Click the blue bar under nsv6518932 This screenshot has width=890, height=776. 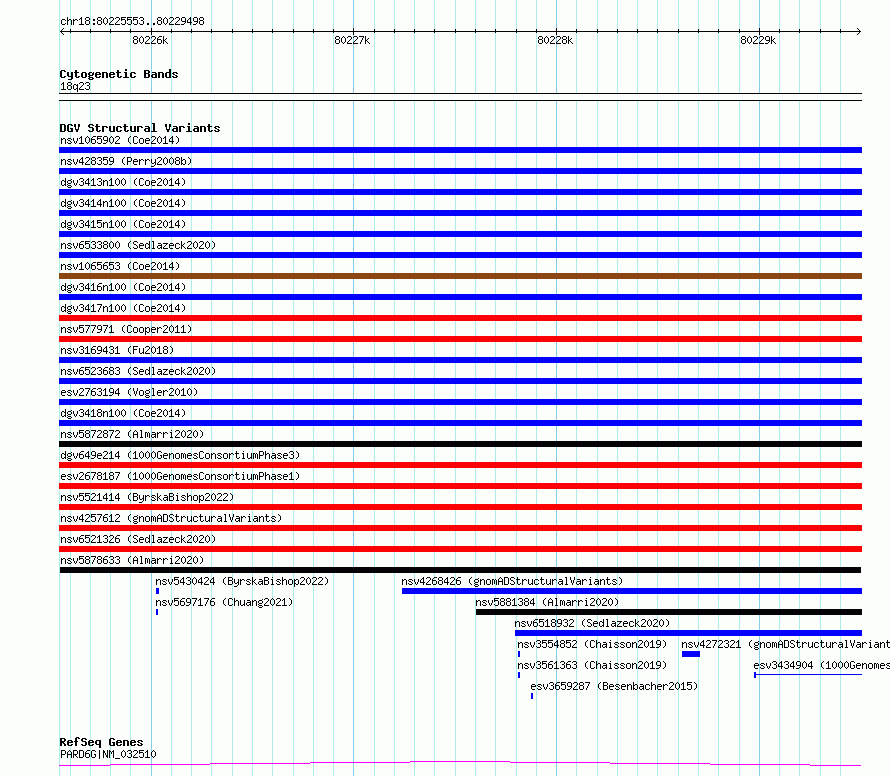tap(689, 633)
